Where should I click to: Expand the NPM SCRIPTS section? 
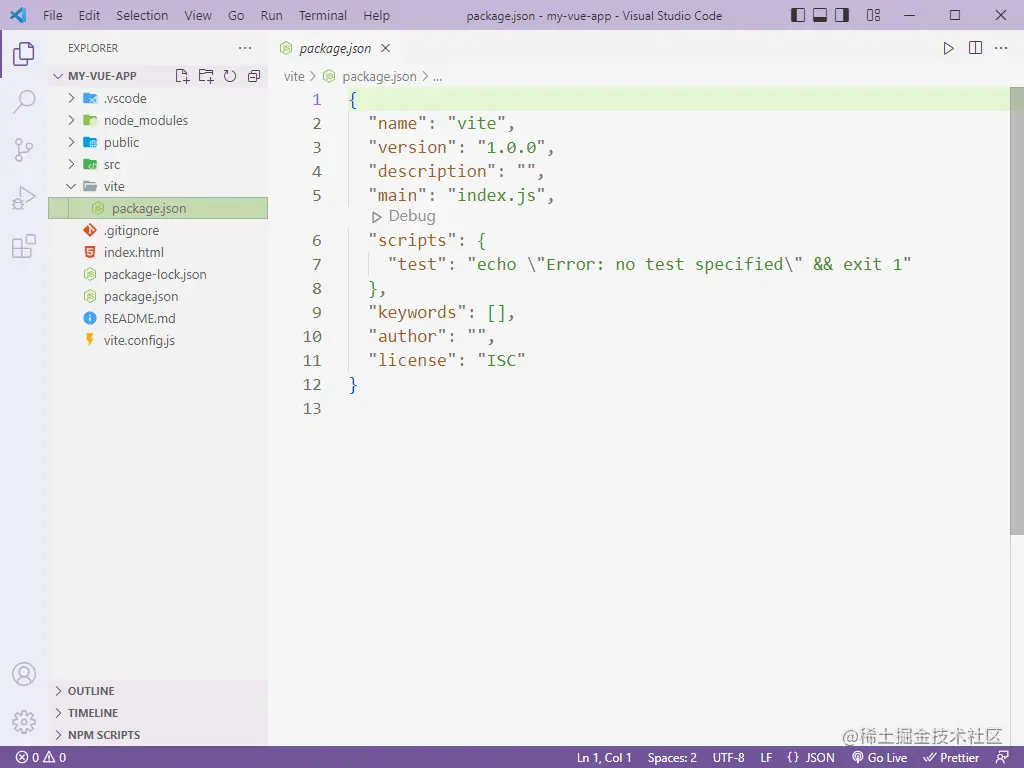click(158, 735)
